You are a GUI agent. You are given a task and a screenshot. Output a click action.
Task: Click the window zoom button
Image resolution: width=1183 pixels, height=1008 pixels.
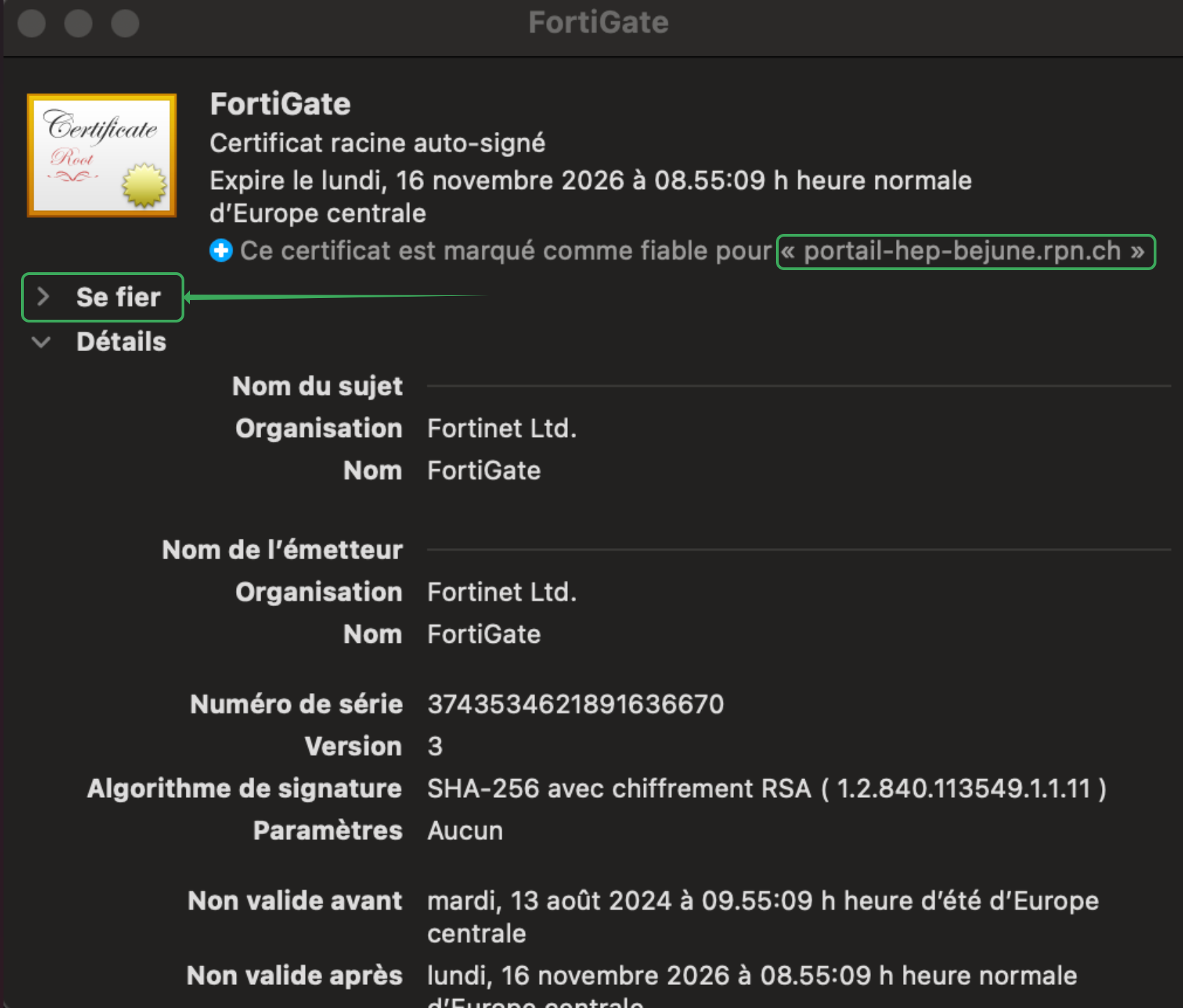coord(125,23)
